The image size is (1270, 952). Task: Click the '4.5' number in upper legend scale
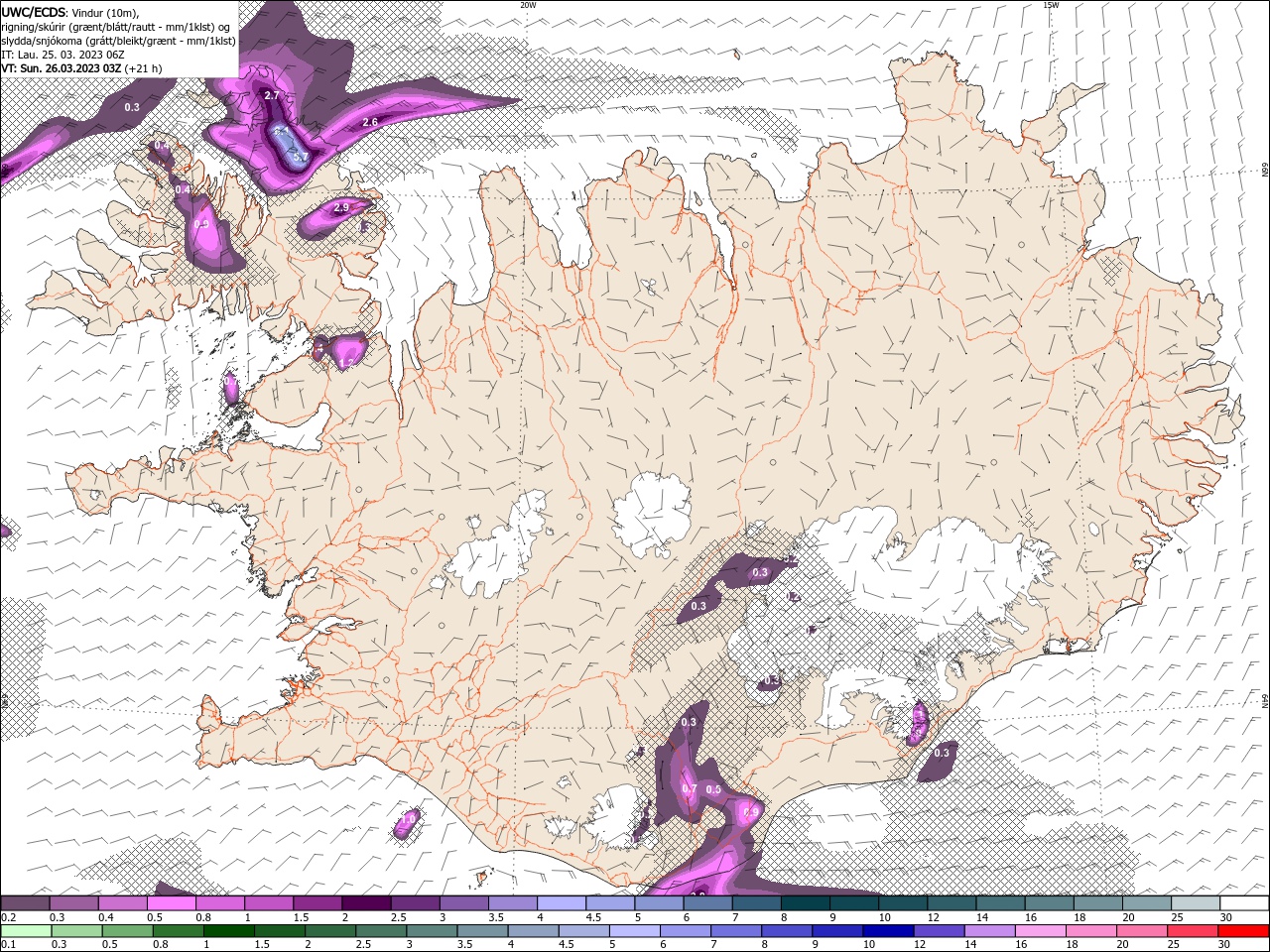pos(593,917)
